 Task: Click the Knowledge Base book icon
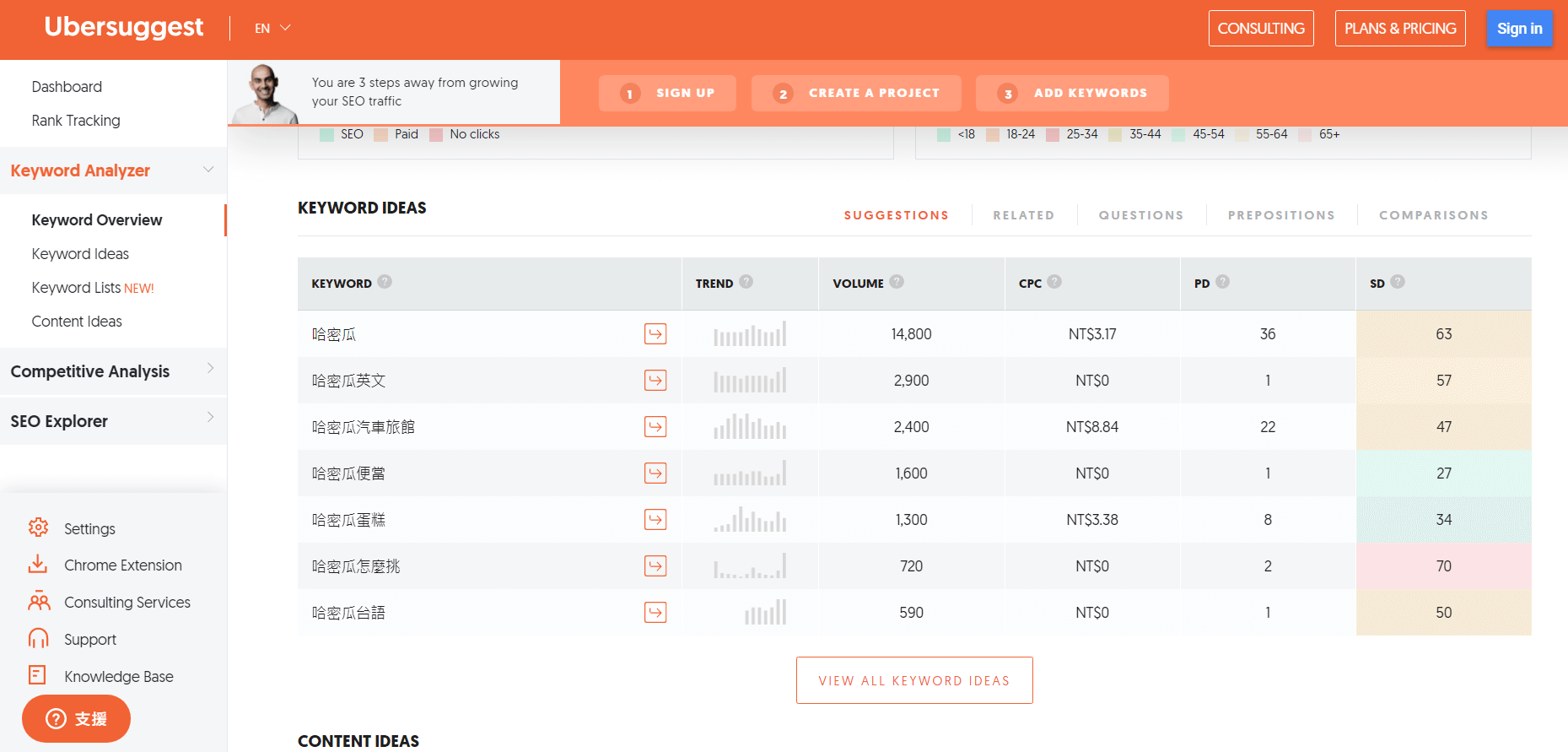pyautogui.click(x=37, y=674)
